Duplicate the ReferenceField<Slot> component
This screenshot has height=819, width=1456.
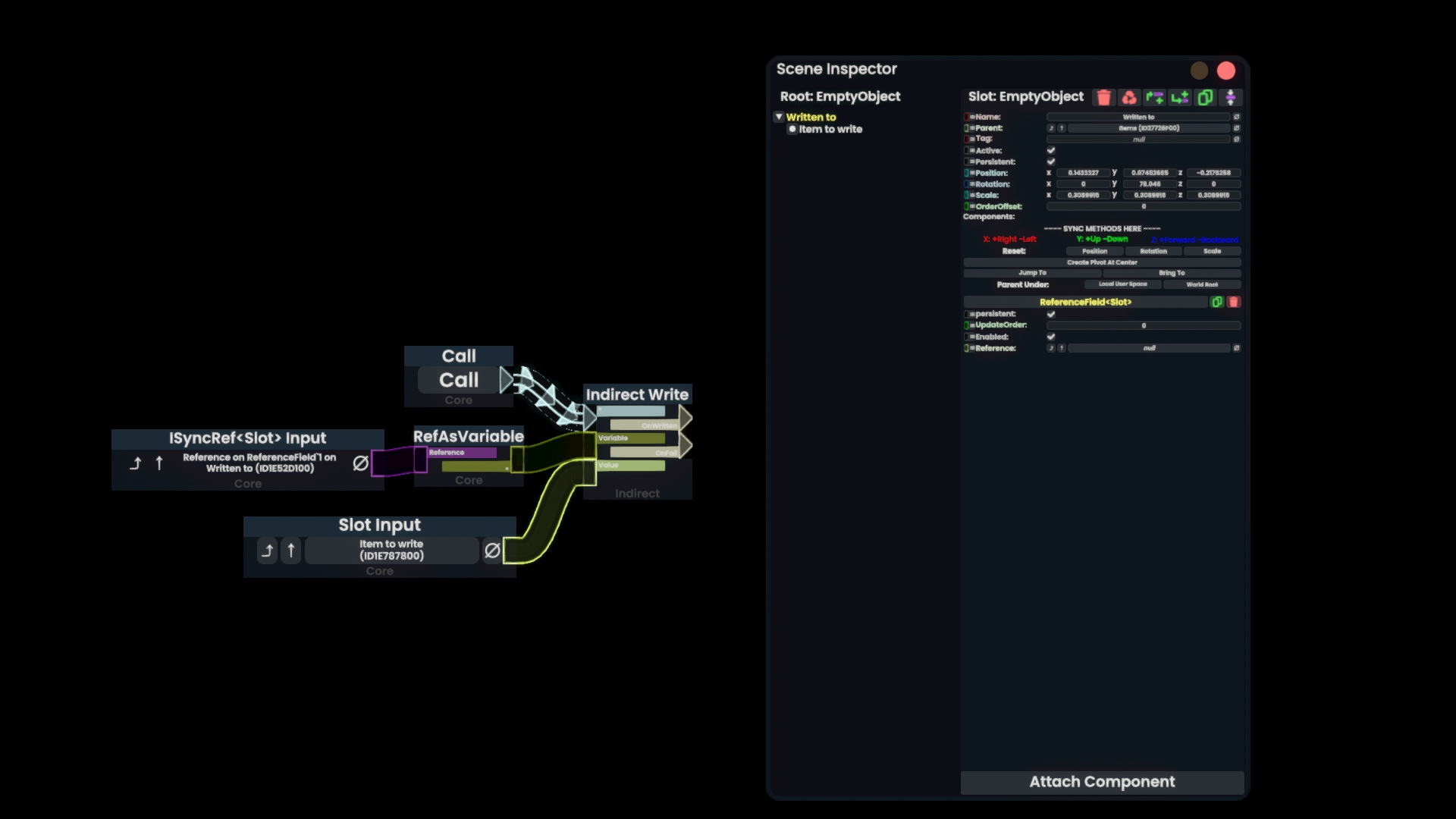pos(1217,302)
